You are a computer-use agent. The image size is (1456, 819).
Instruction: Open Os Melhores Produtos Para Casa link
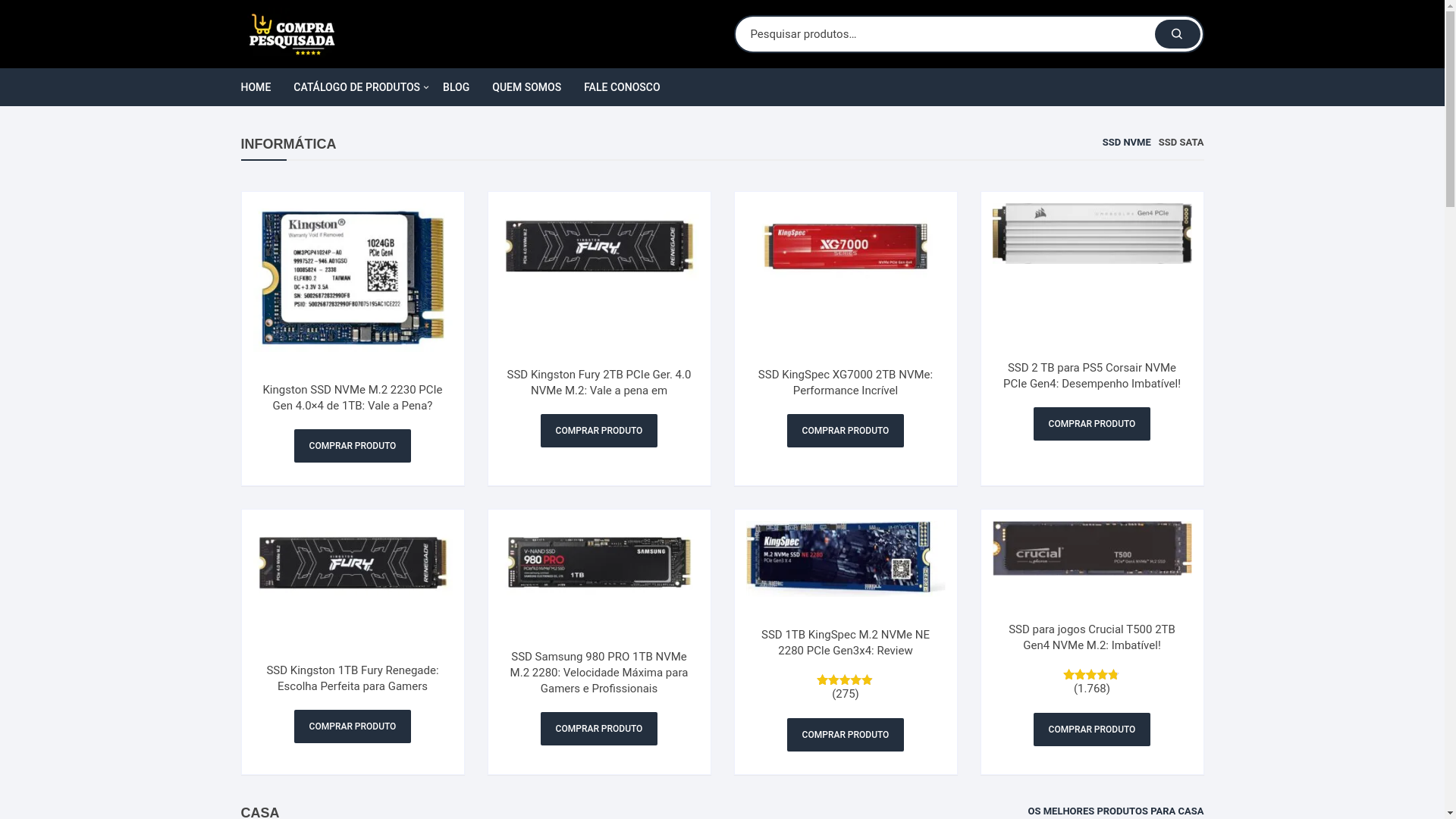pyautogui.click(x=1116, y=811)
